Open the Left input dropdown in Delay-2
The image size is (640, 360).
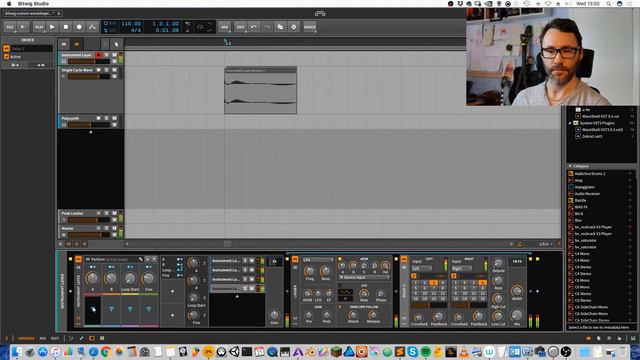(421, 269)
